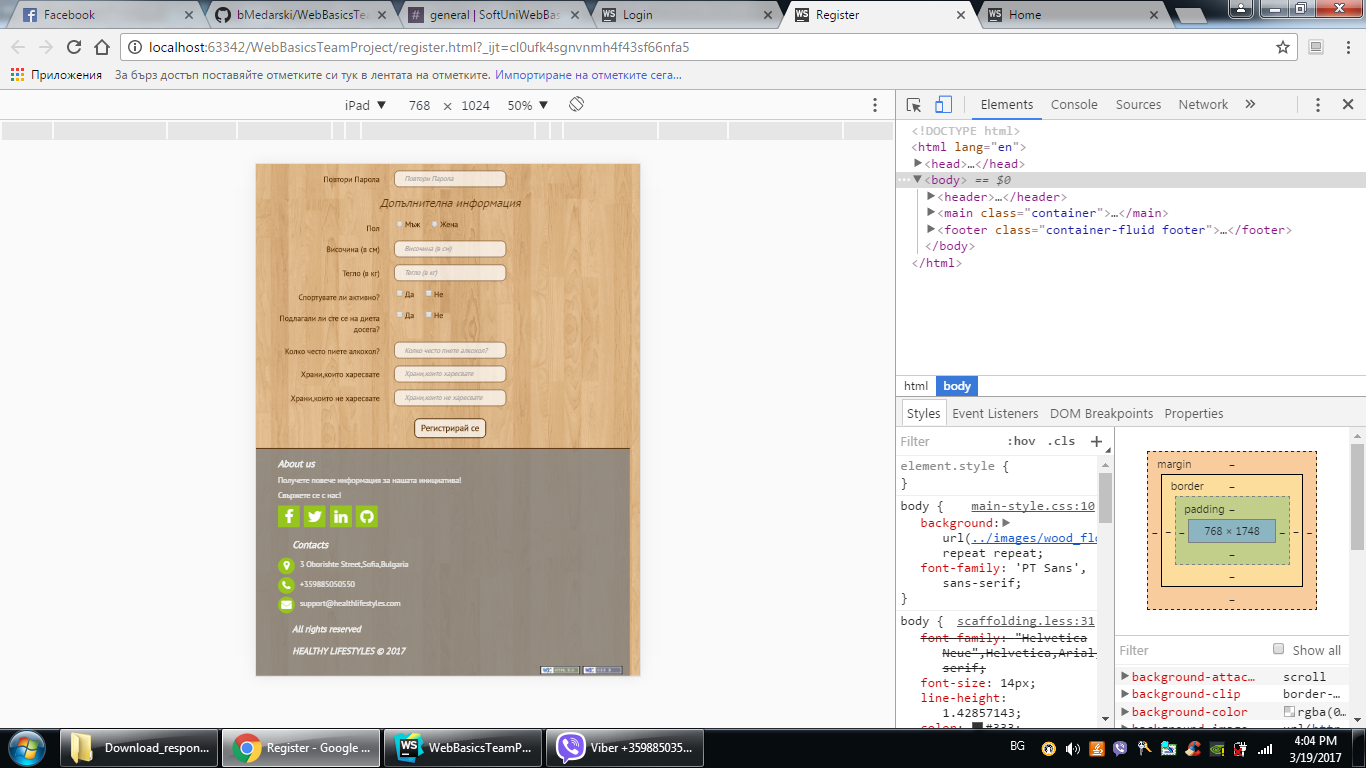
Task: Click the browser address bar URL
Action: (x=419, y=47)
